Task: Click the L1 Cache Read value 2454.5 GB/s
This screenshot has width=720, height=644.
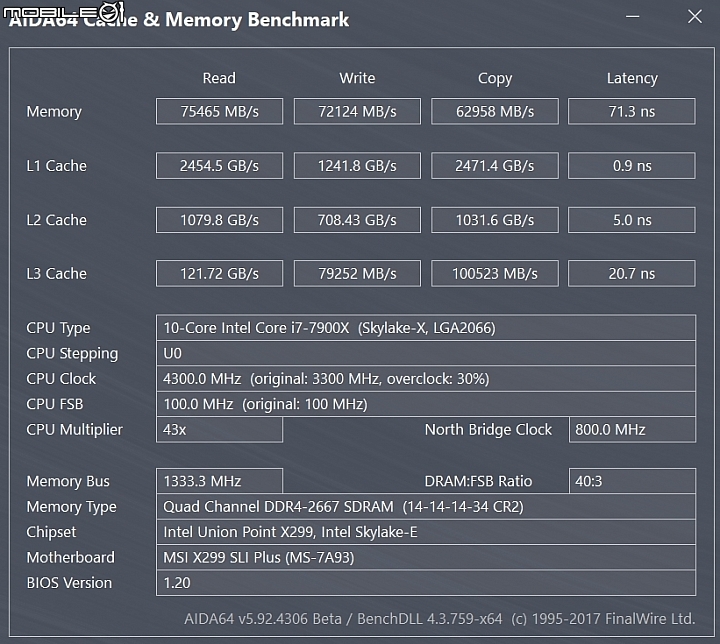Action: pyautogui.click(x=219, y=165)
